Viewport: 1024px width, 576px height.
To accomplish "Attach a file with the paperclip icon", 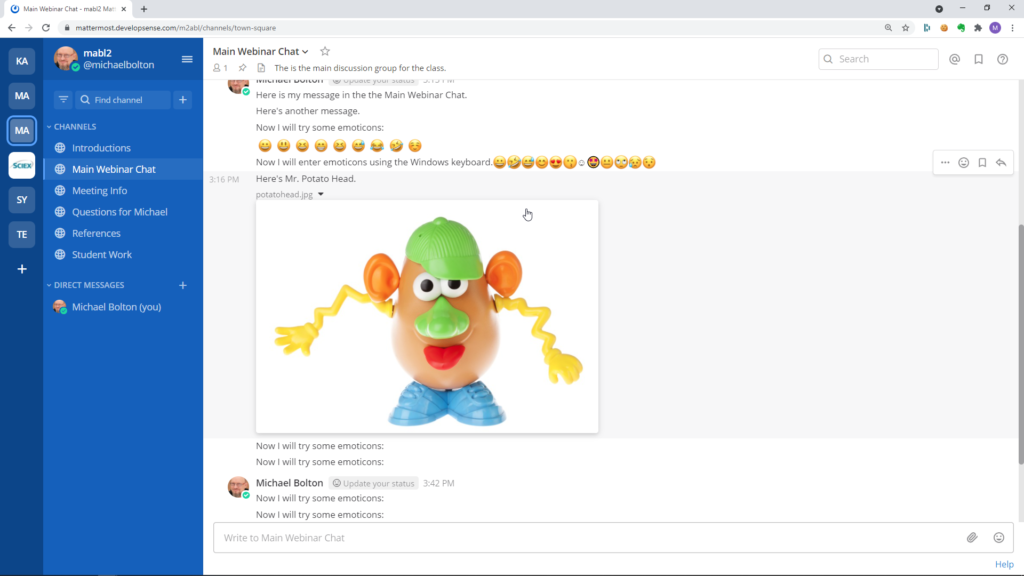I will coord(972,537).
